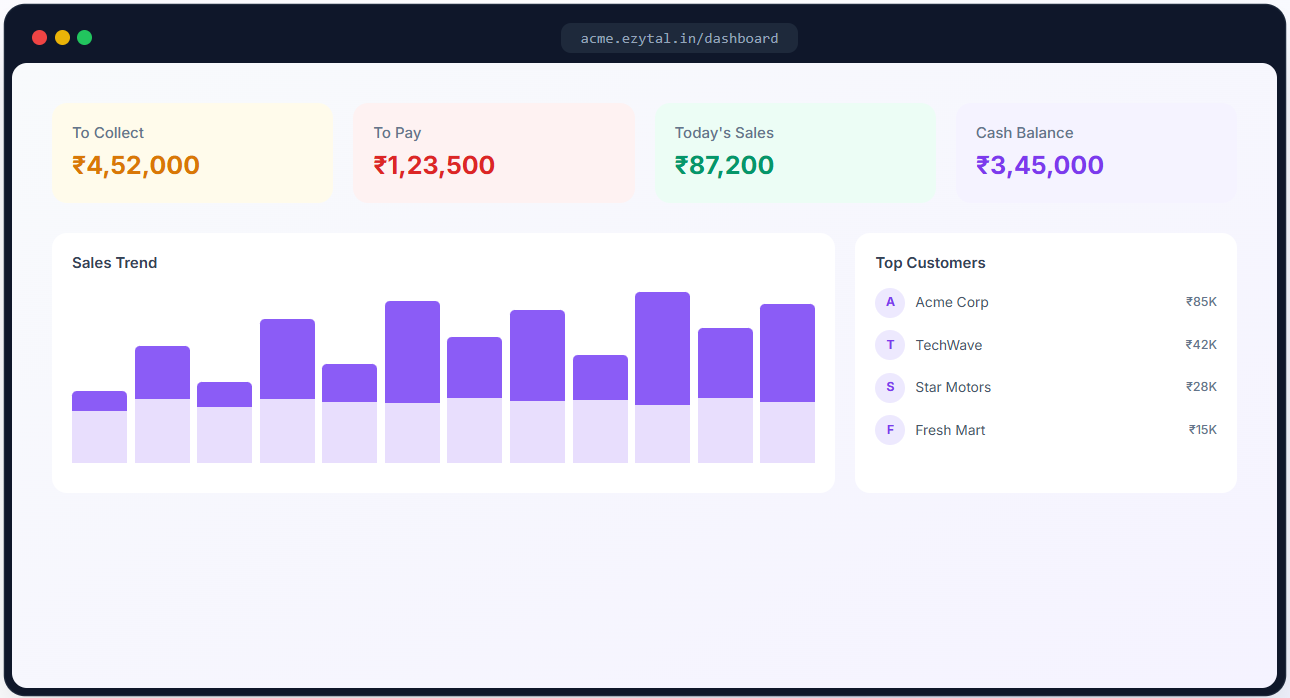
Task: Click the tallest bar in Sales Trend
Action: [x=662, y=377]
